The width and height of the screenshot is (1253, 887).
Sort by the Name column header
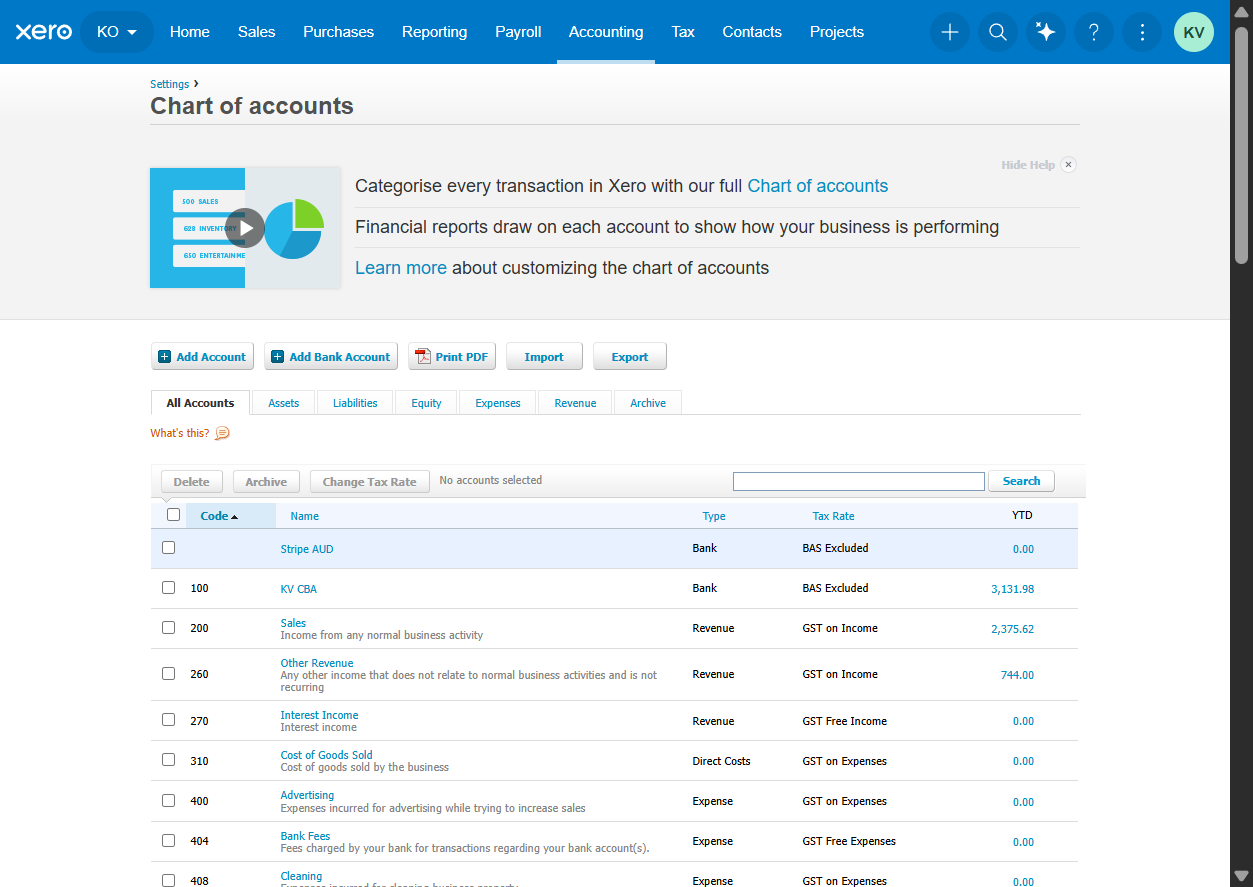pos(305,516)
